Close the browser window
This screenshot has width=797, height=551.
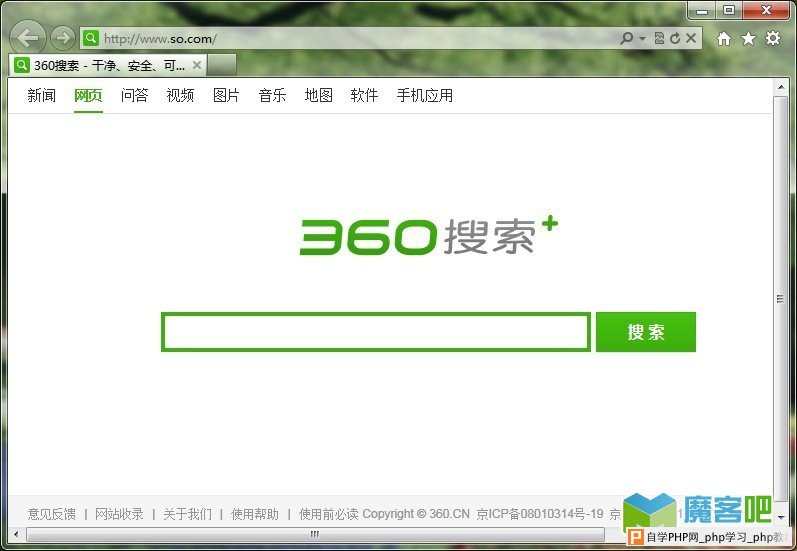click(766, 10)
